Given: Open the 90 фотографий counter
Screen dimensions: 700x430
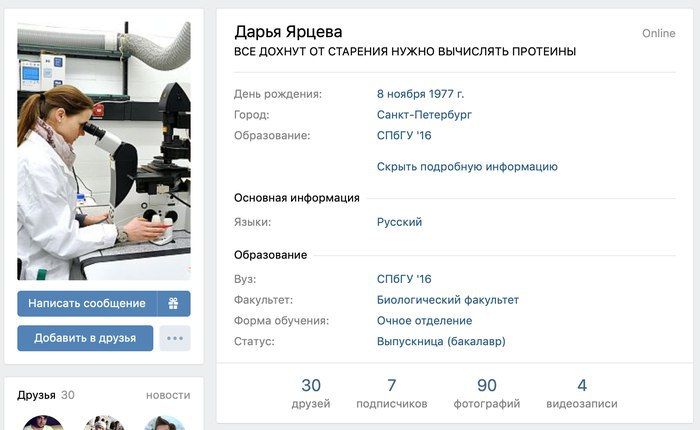Looking at the screenshot, I should pyautogui.click(x=487, y=393).
